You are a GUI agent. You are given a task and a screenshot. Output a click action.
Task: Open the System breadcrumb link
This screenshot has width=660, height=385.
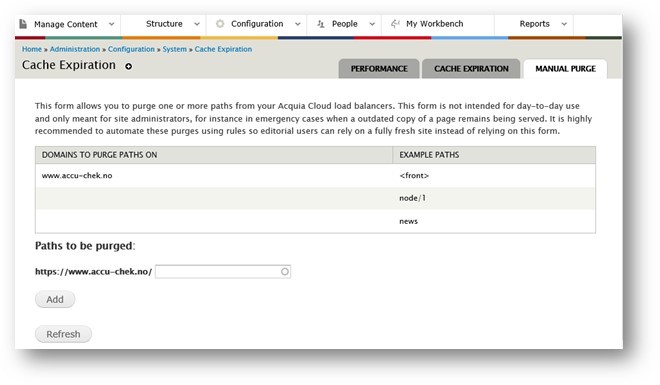point(174,49)
